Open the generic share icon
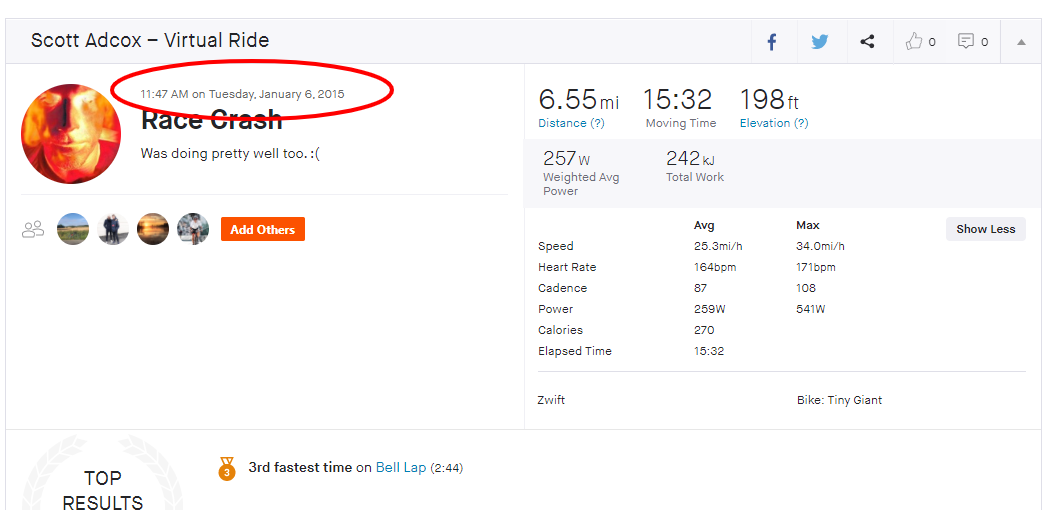This screenshot has height=510, width=1051. coord(867,42)
